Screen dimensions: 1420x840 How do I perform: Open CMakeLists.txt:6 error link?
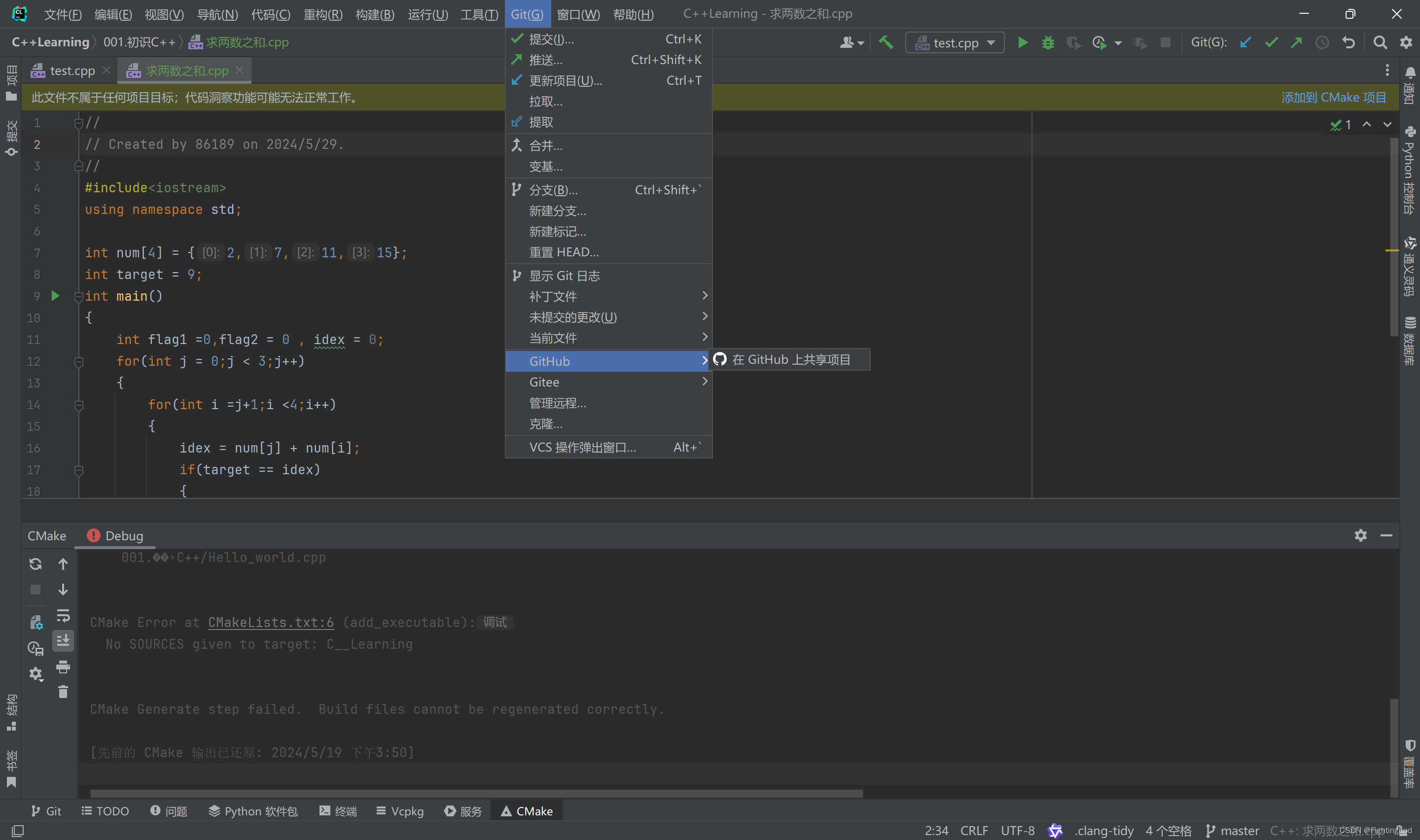(x=271, y=623)
